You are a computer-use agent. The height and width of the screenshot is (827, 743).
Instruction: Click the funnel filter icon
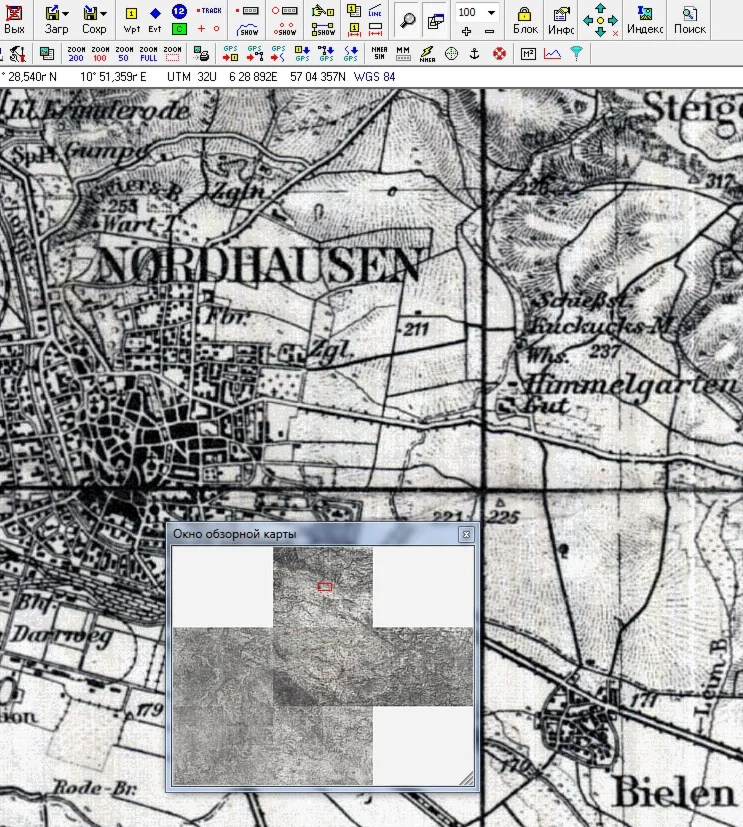(576, 53)
